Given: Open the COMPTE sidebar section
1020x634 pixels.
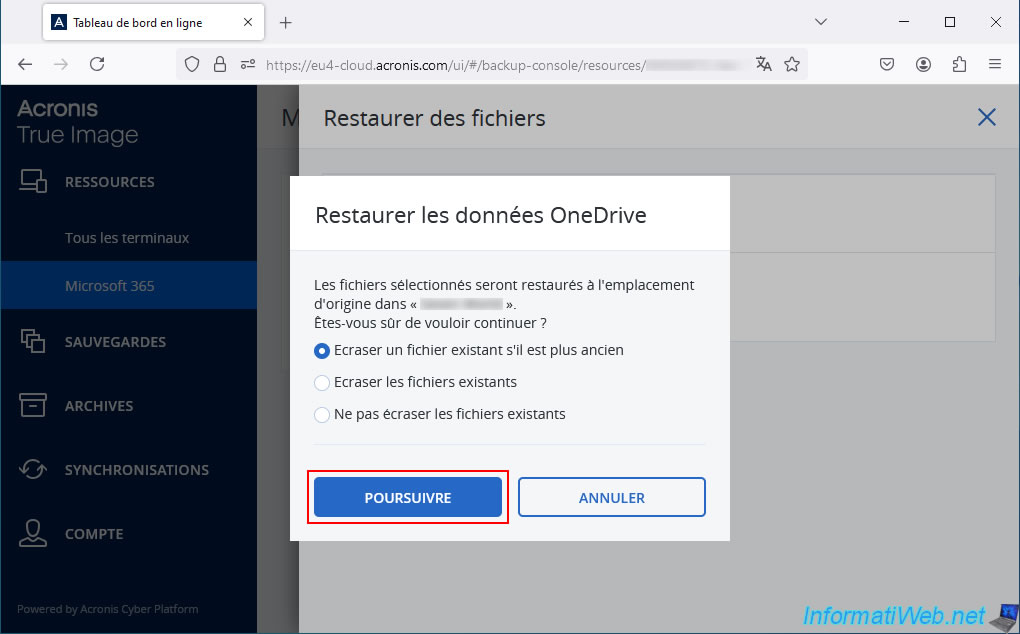Looking at the screenshot, I should click(x=94, y=534).
